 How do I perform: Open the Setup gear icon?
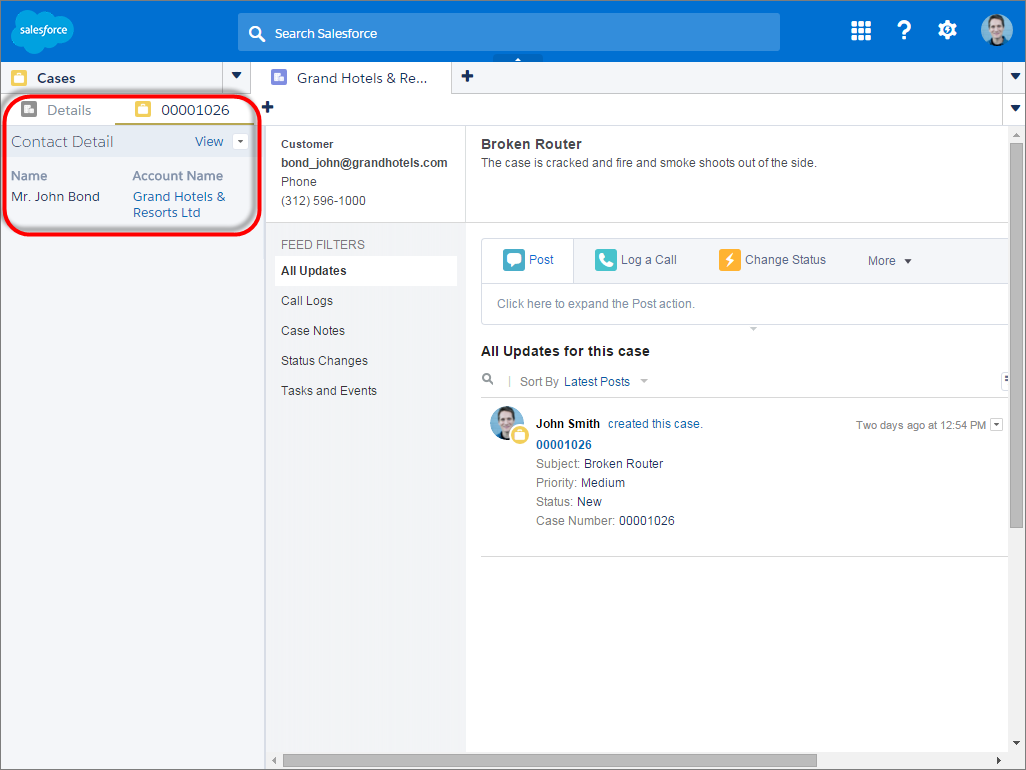pos(947,30)
